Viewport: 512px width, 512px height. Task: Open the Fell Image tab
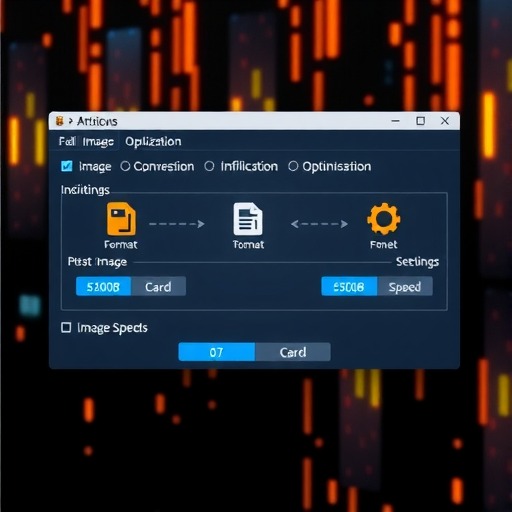[x=86, y=142]
